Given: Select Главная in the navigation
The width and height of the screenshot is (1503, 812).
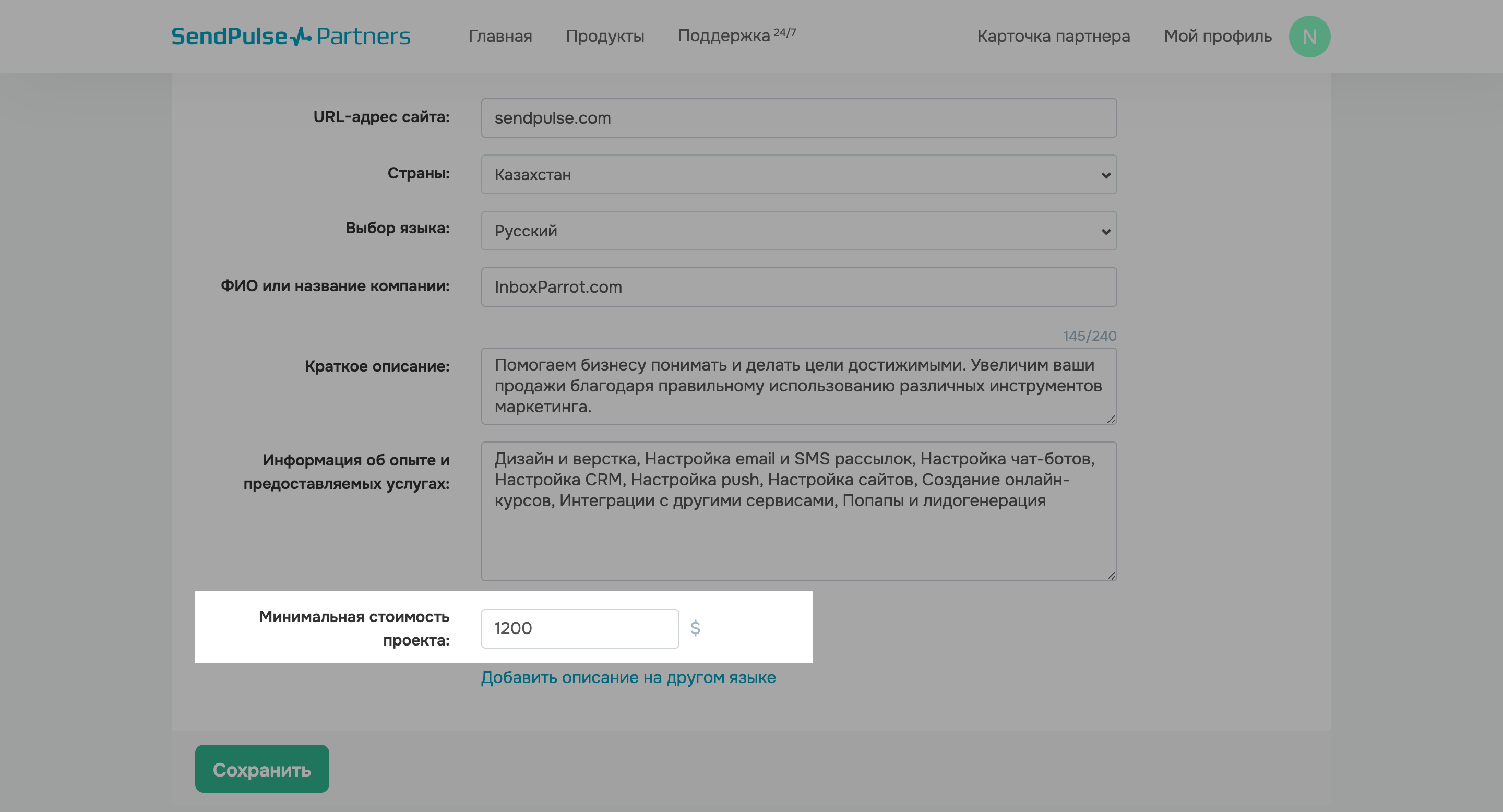Looking at the screenshot, I should tap(500, 36).
